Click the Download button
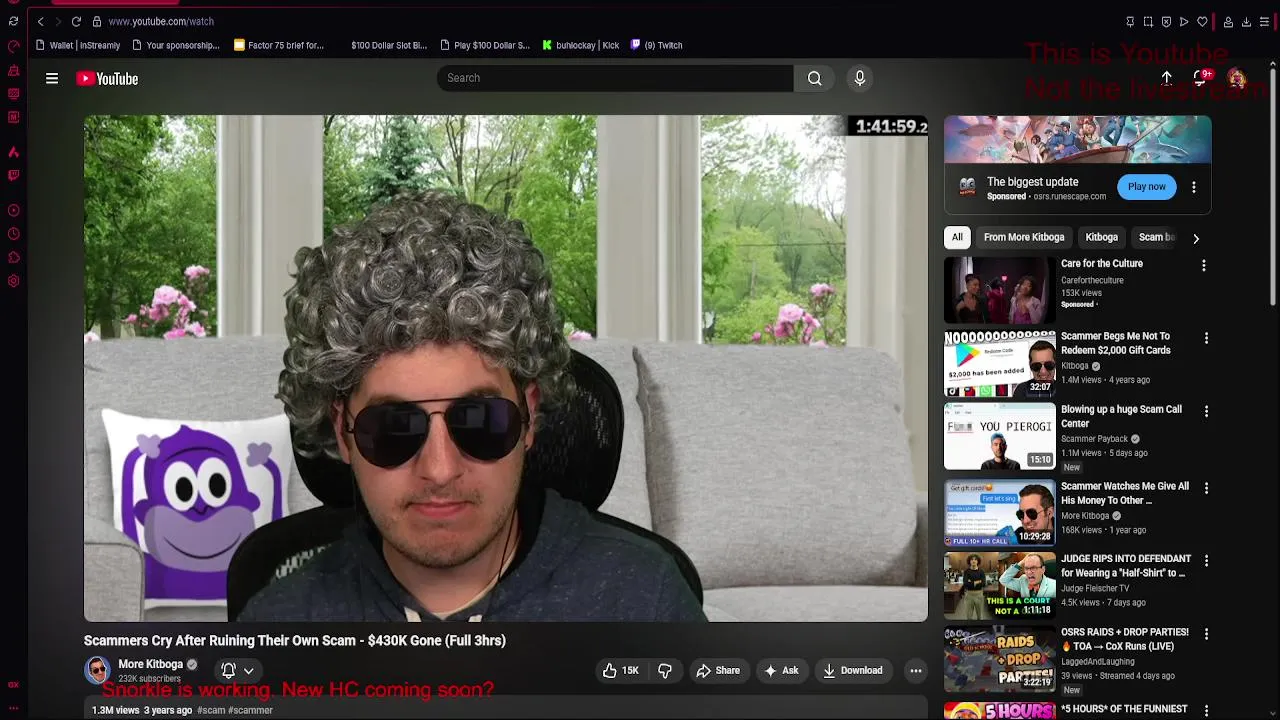 click(853, 671)
